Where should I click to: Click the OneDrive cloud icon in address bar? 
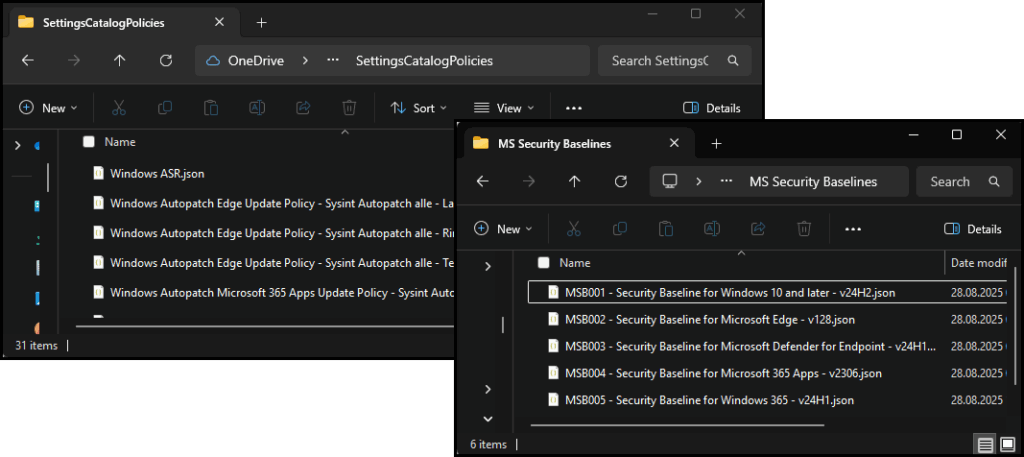[213, 61]
